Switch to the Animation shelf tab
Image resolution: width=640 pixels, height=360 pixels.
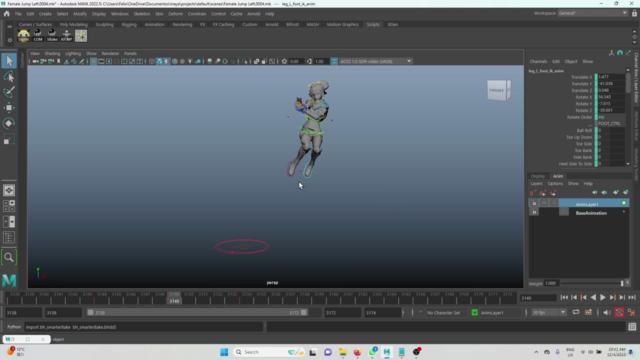(154, 24)
